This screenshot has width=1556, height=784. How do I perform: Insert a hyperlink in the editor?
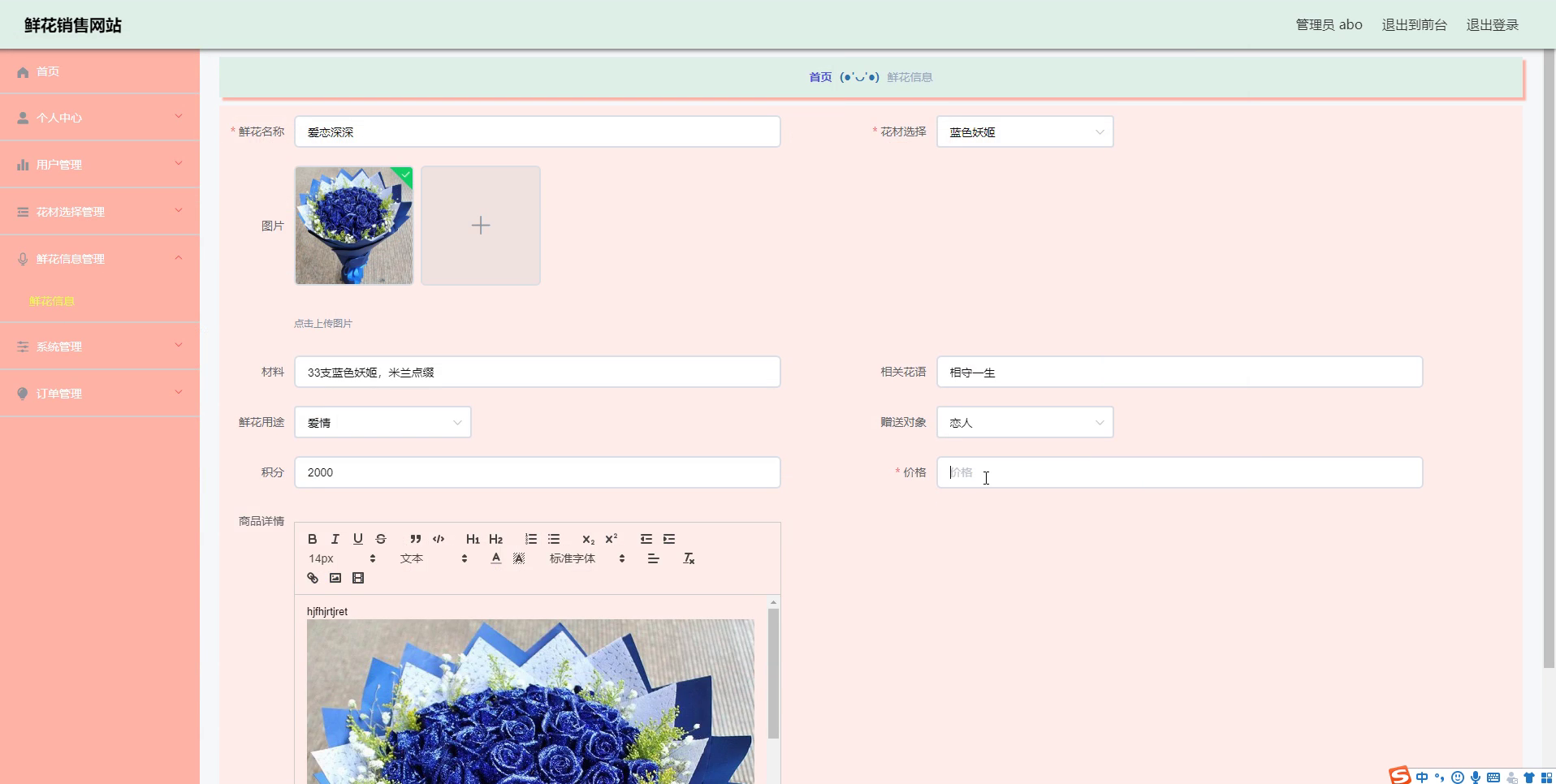pos(312,578)
